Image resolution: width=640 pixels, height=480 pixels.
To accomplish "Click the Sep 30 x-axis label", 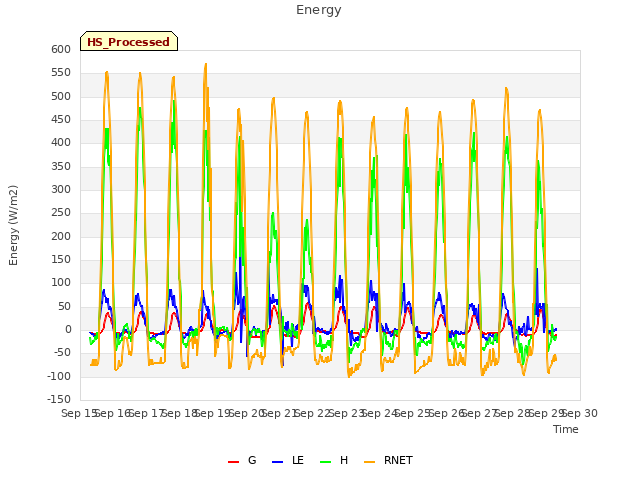I will coord(580,413).
